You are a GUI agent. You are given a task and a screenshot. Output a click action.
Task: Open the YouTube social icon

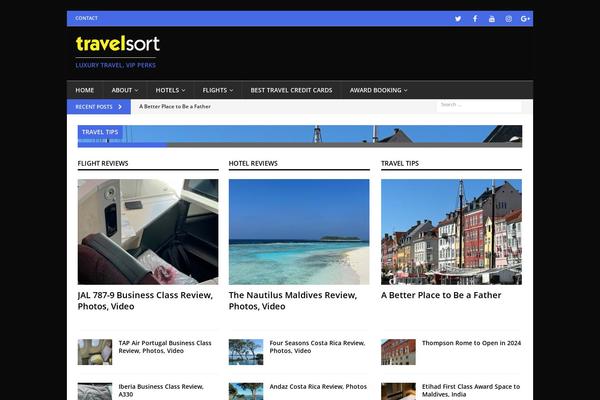pos(491,18)
